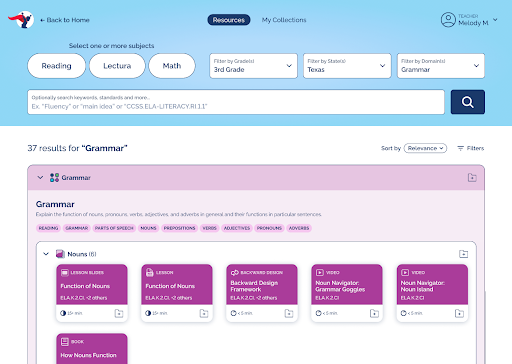Save Lesson Function of Nouns folder icon

point(204,313)
